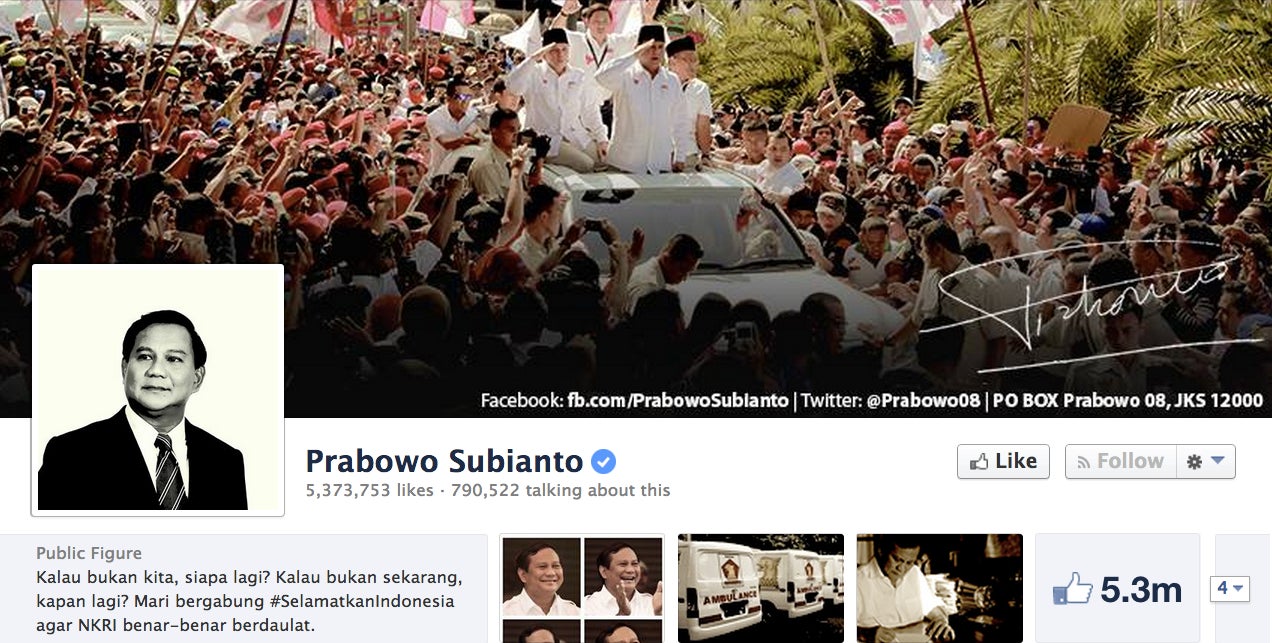Click the big thumbs-up icon beside 5.3m
The width and height of the screenshot is (1272, 643).
pos(1072,589)
